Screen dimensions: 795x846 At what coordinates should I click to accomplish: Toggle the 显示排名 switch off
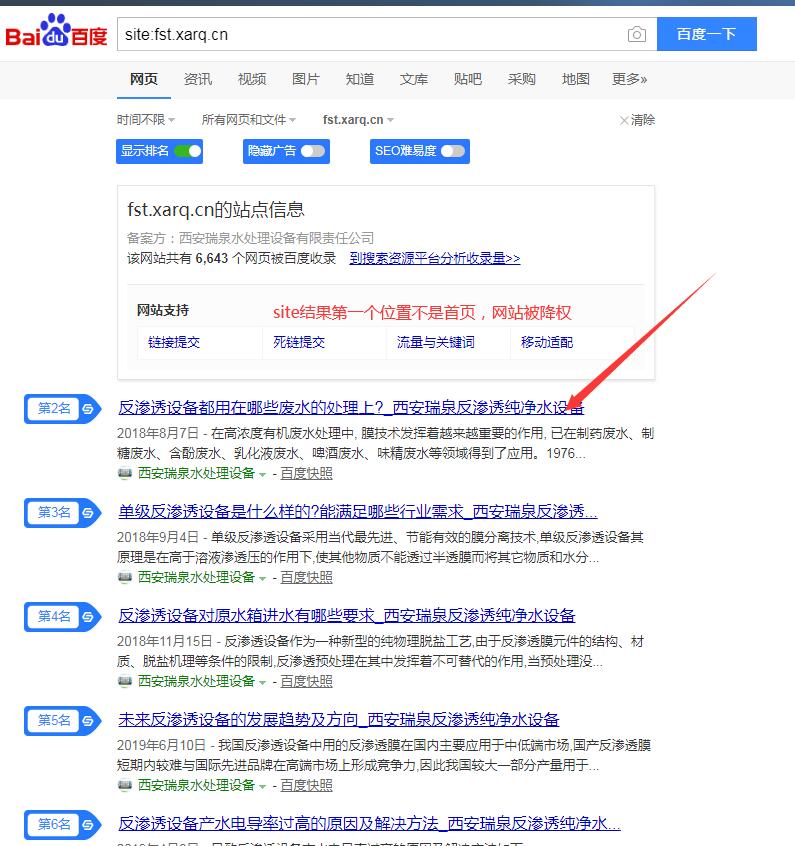tap(187, 151)
